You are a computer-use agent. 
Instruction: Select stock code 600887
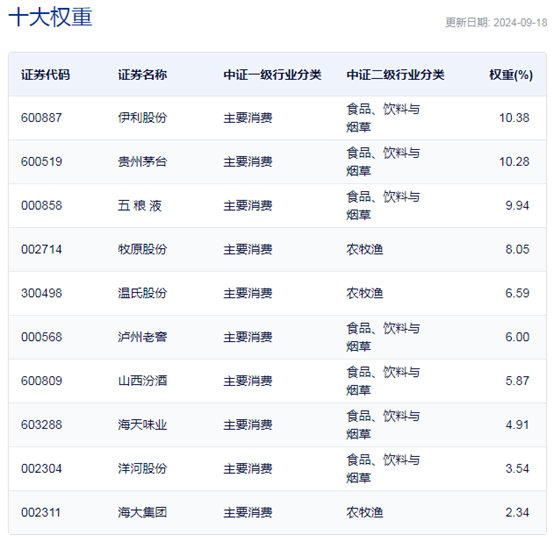point(41,118)
